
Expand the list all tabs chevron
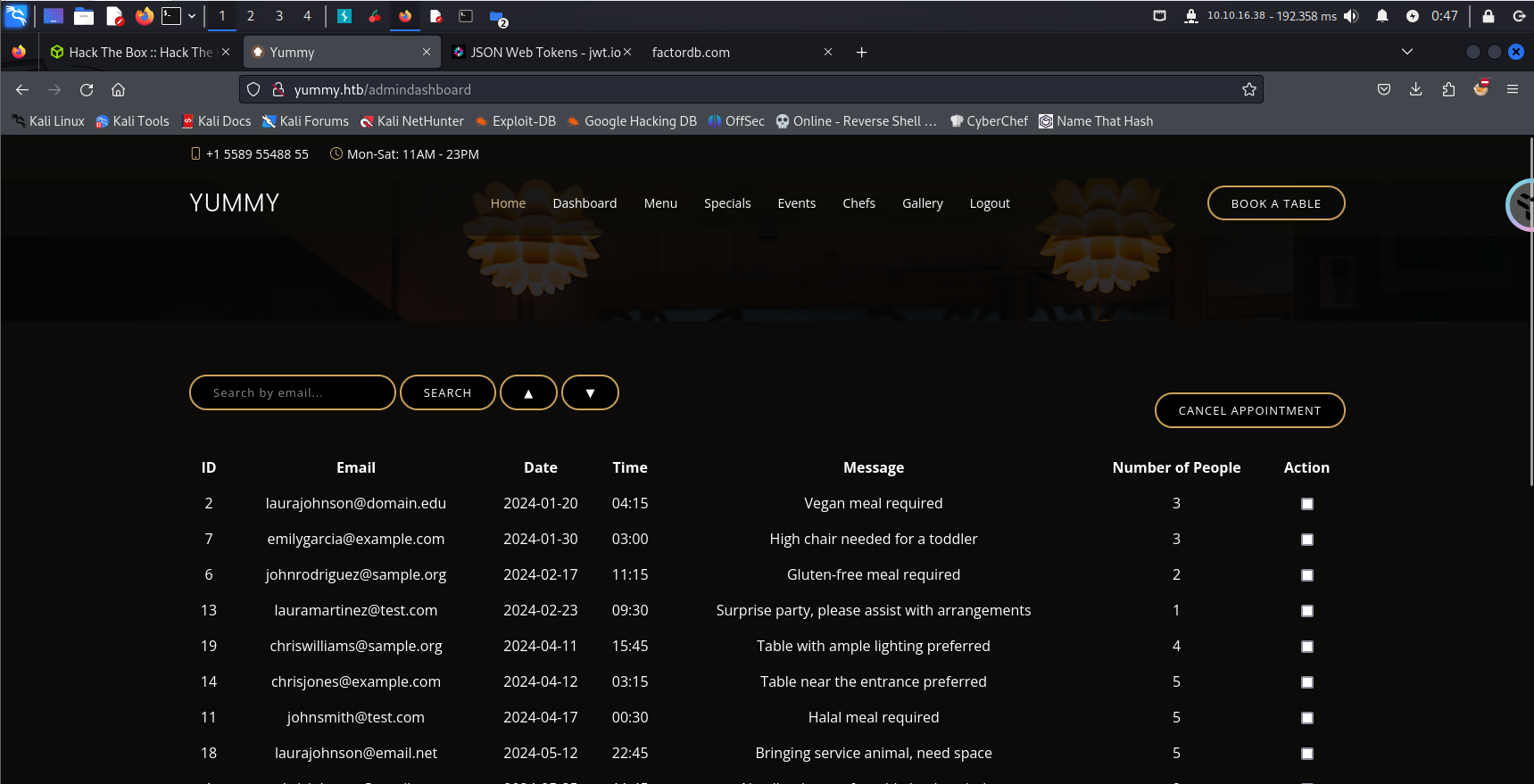click(x=1406, y=52)
